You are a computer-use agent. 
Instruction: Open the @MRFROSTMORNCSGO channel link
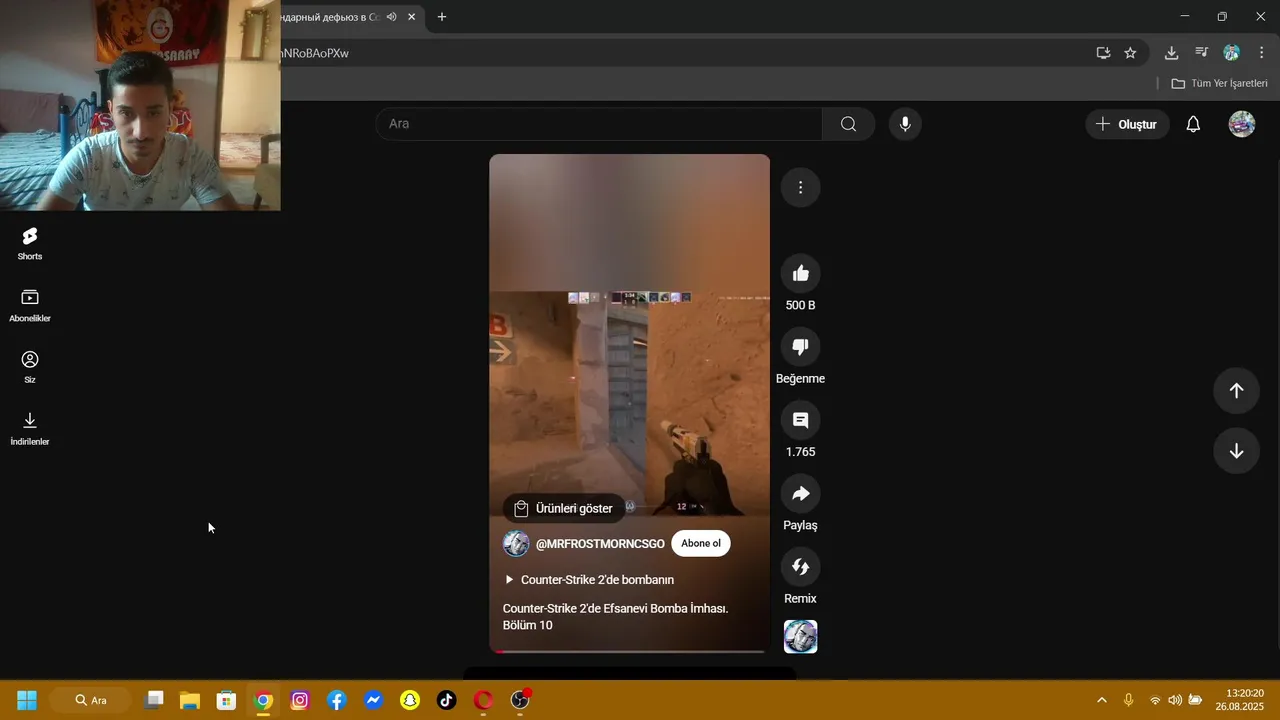600,544
